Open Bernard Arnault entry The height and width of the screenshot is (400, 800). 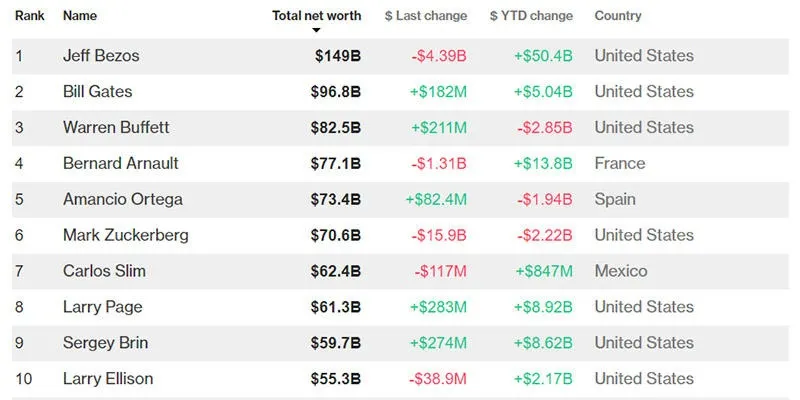point(120,164)
